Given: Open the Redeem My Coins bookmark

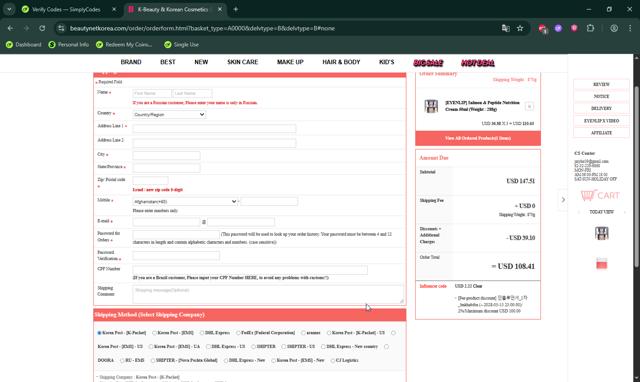Looking at the screenshot, I should (x=124, y=44).
